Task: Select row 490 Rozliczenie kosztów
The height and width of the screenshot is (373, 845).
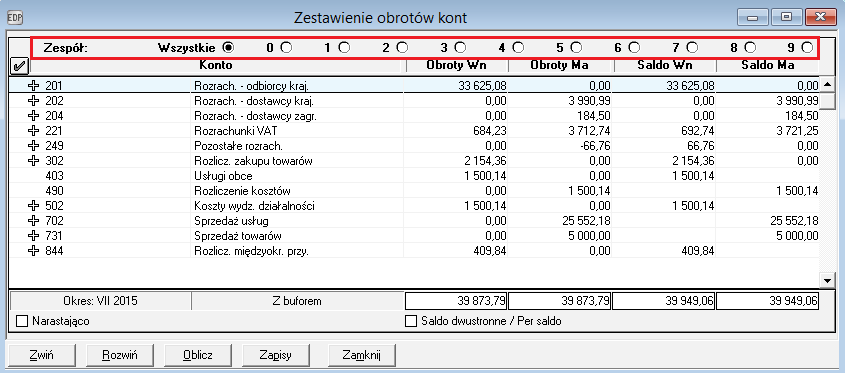Action: (415, 191)
